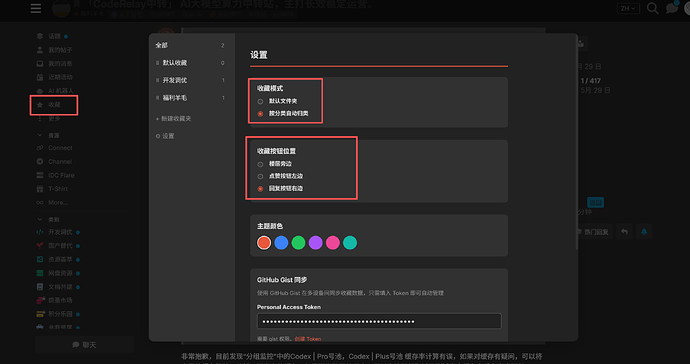Viewport: 690px width, 364px height.
Task: Click the 我的消息 inbox icon in sidebar
Action: [40, 63]
